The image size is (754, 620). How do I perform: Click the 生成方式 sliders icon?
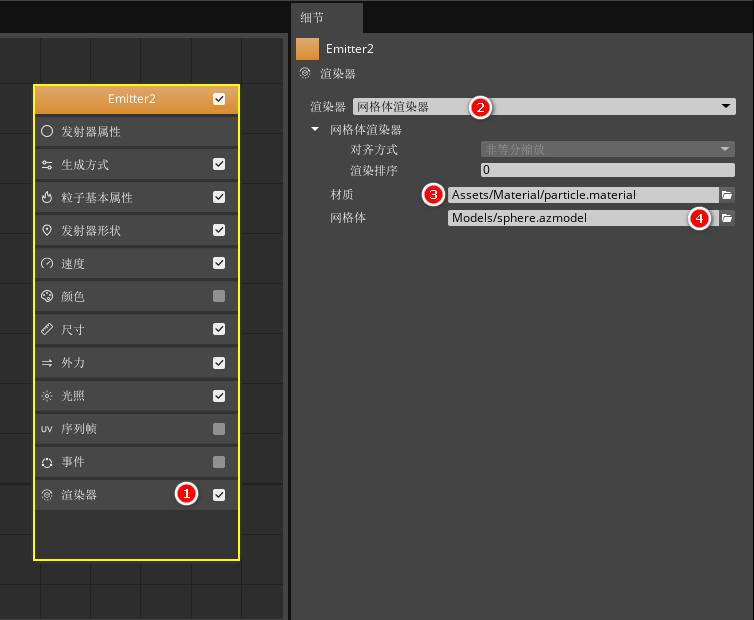[47, 165]
